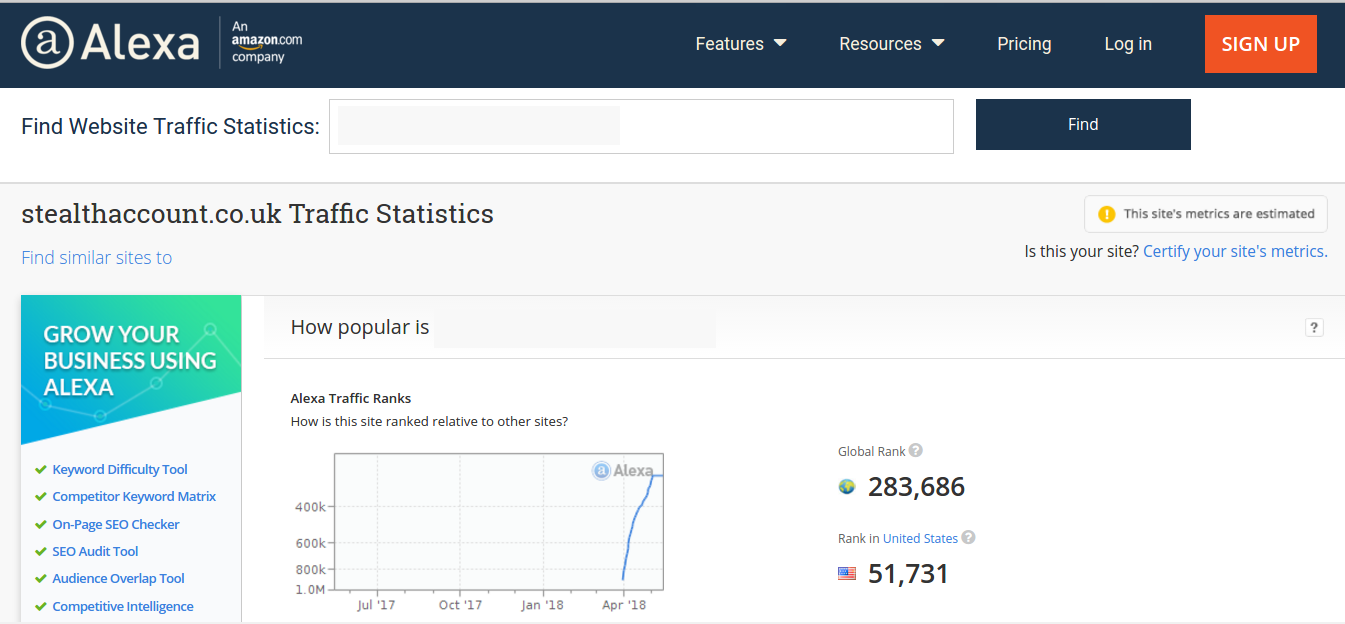Open the help question mark on popularity card

tap(1313, 327)
